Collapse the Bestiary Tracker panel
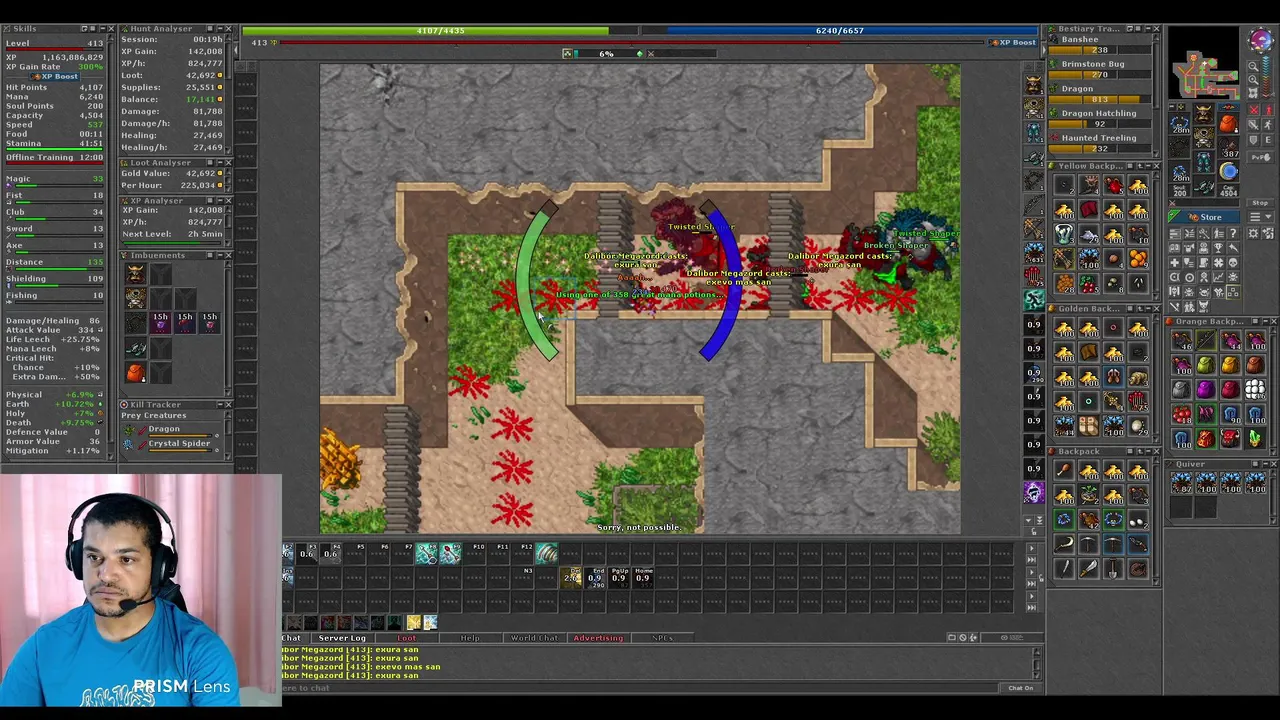1280x720 pixels. point(1148,28)
